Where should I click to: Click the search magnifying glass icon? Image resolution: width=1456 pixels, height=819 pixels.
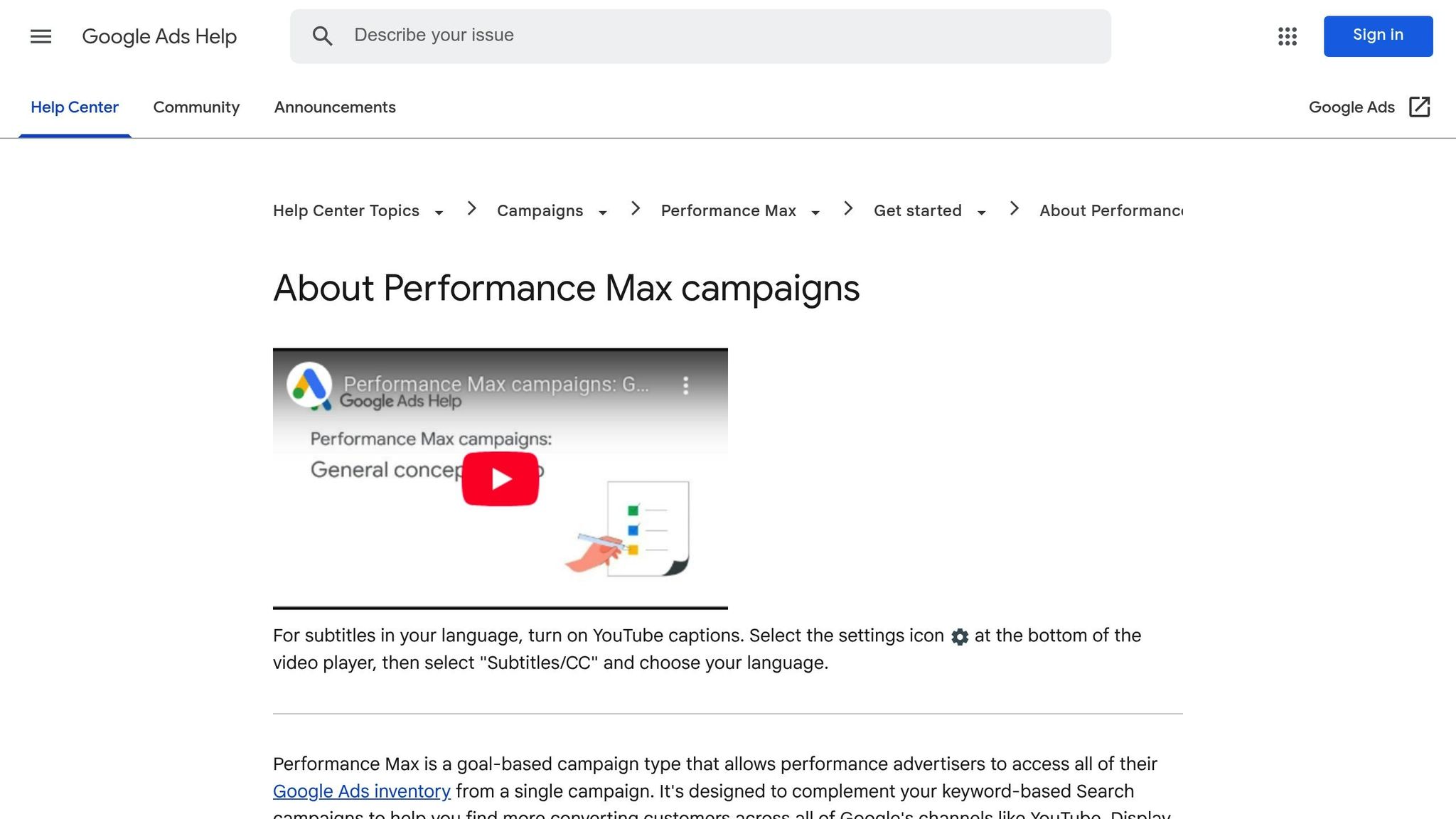pos(323,36)
